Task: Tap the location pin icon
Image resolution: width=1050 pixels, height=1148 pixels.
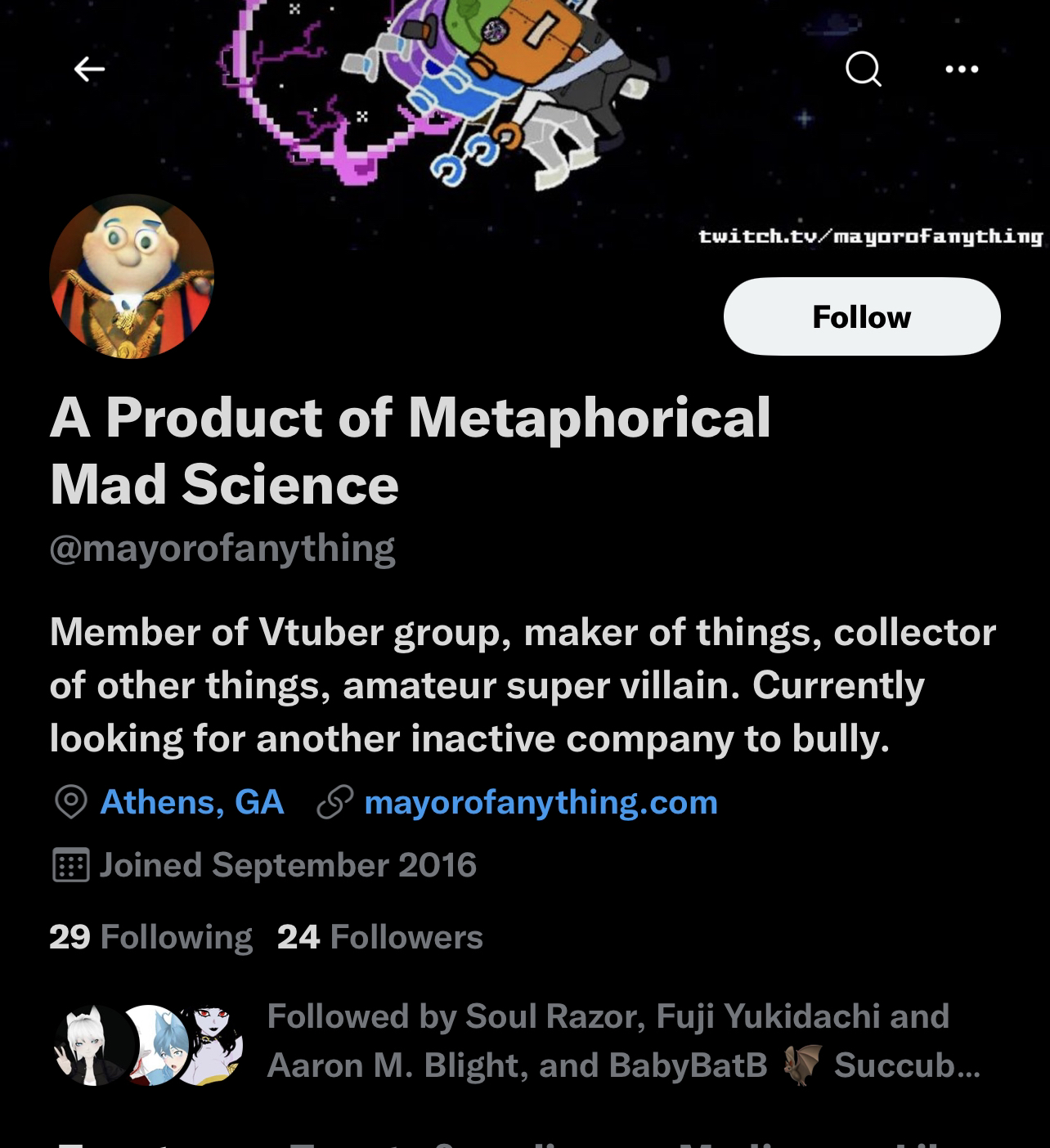Action: (70, 802)
